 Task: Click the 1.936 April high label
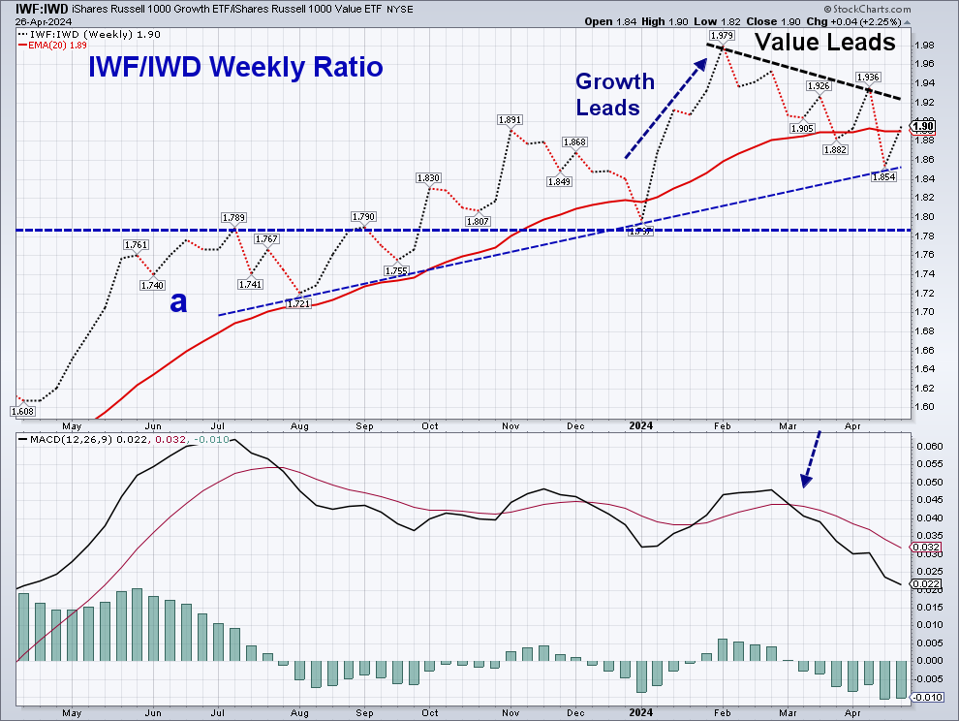pyautogui.click(x=868, y=77)
